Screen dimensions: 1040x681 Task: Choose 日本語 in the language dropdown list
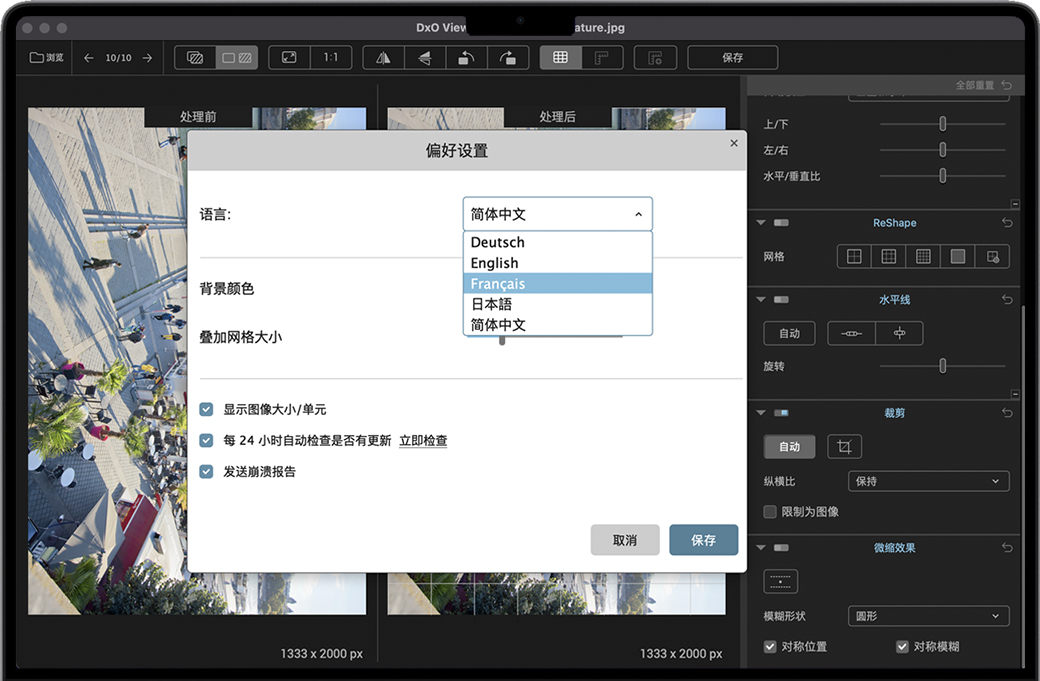pos(557,304)
